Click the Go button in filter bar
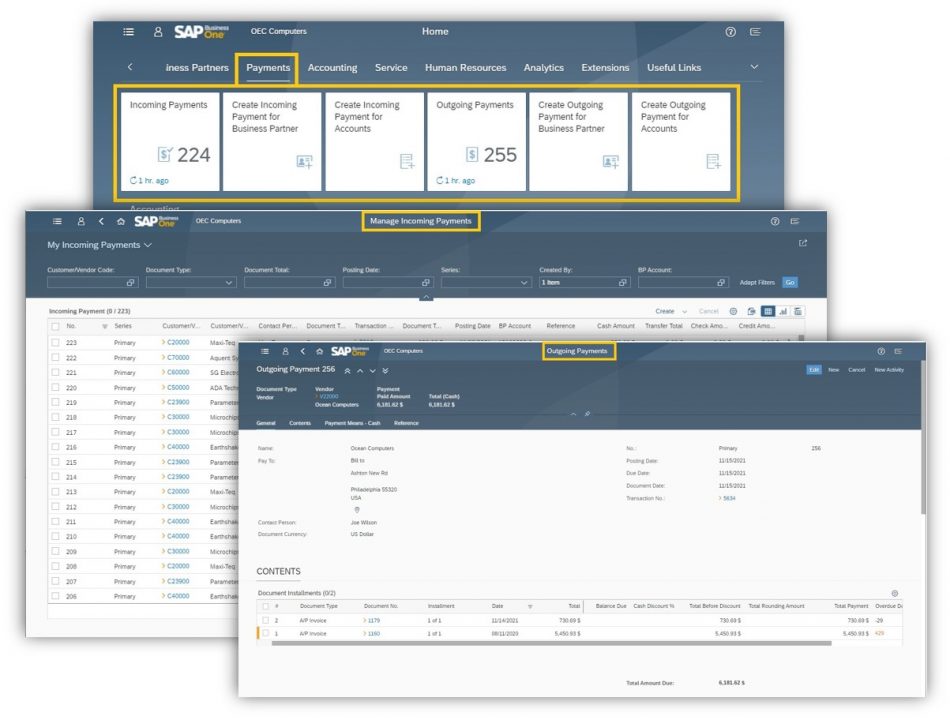The image size is (950, 720). coord(789,282)
